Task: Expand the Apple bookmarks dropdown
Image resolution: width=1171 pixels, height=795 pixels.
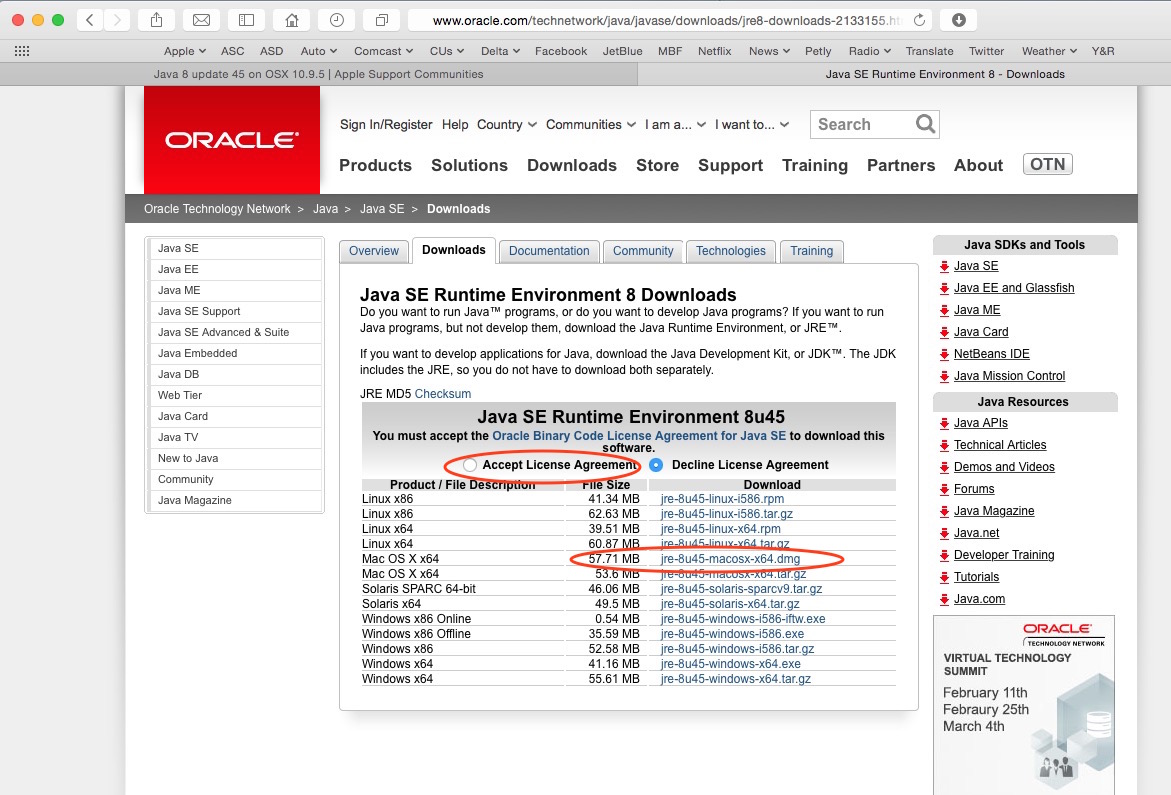Action: [184, 51]
